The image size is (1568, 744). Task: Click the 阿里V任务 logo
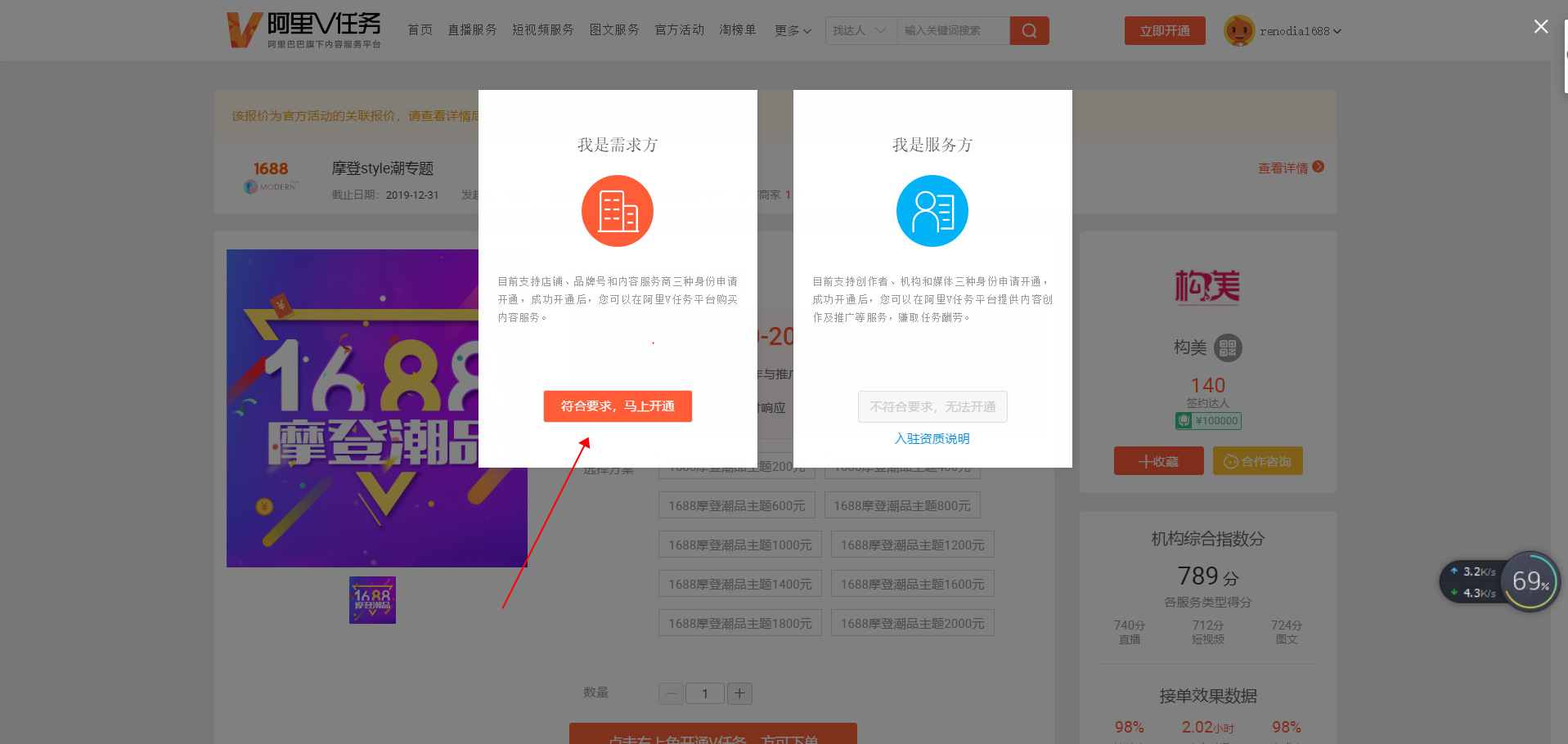(303, 30)
